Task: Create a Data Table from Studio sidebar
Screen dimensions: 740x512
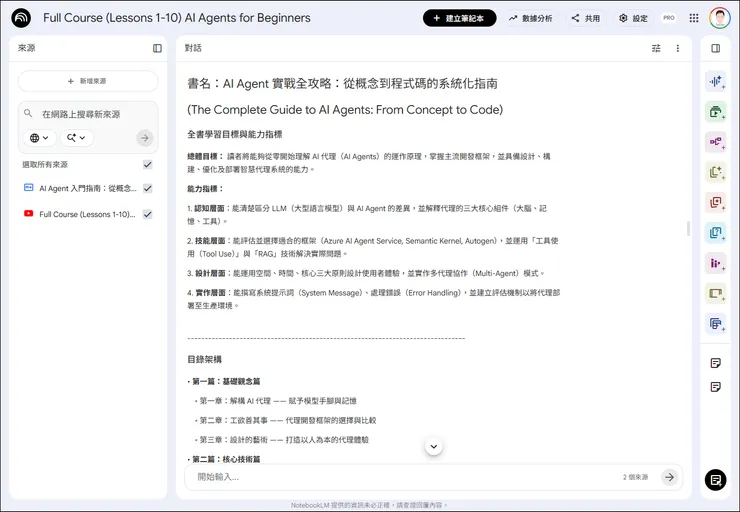Action: click(x=716, y=324)
